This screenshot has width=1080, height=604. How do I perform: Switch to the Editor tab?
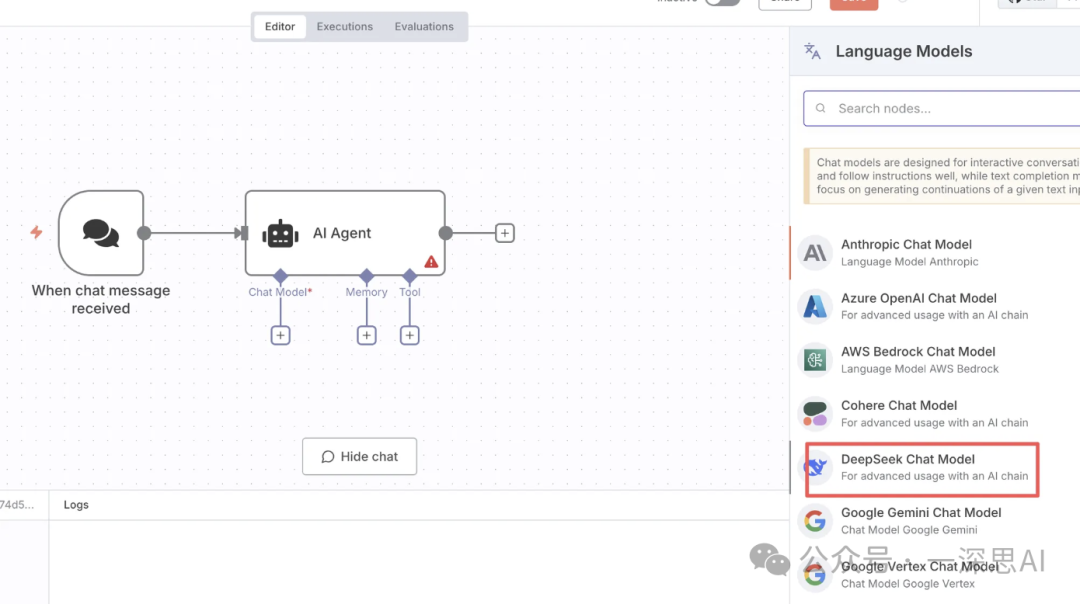pos(280,27)
